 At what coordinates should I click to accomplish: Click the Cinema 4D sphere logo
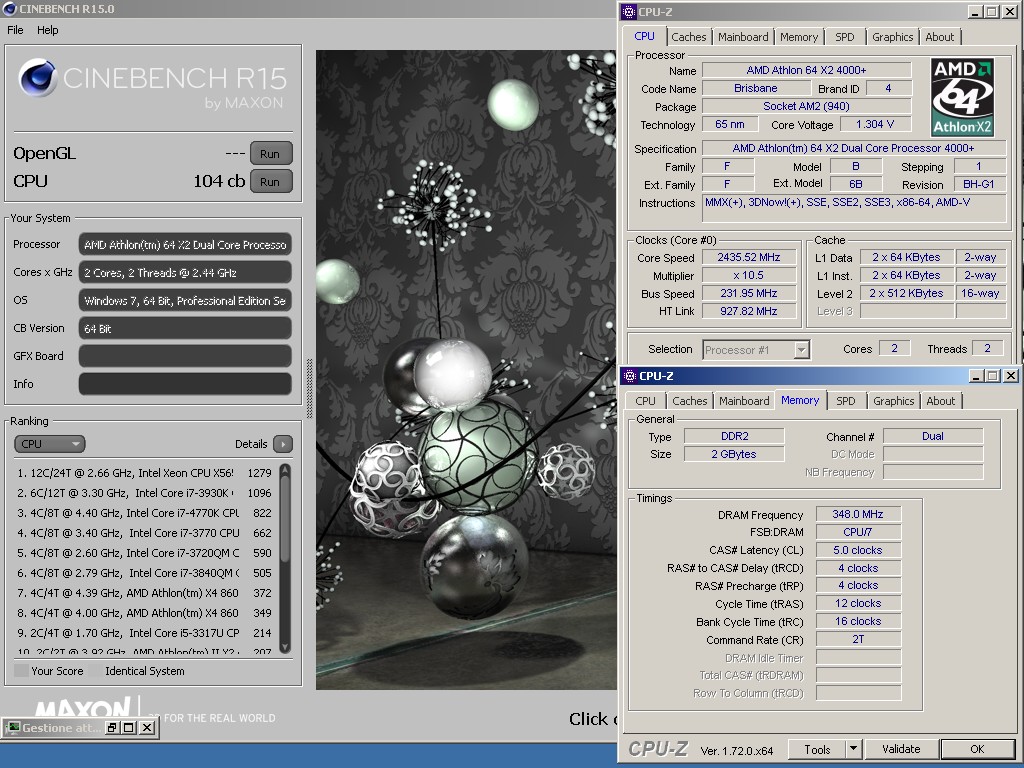[x=38, y=77]
